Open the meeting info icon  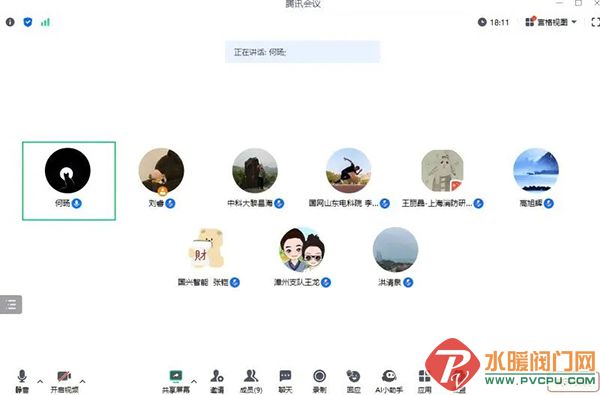pyautogui.click(x=10, y=22)
